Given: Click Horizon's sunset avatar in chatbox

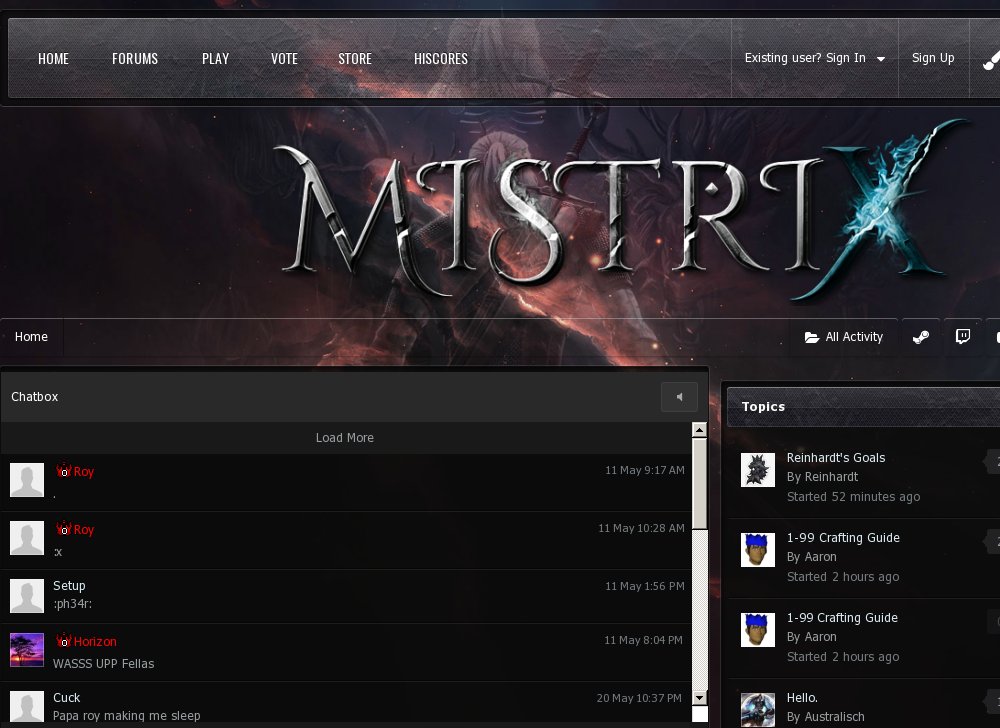Looking at the screenshot, I should tap(27, 650).
